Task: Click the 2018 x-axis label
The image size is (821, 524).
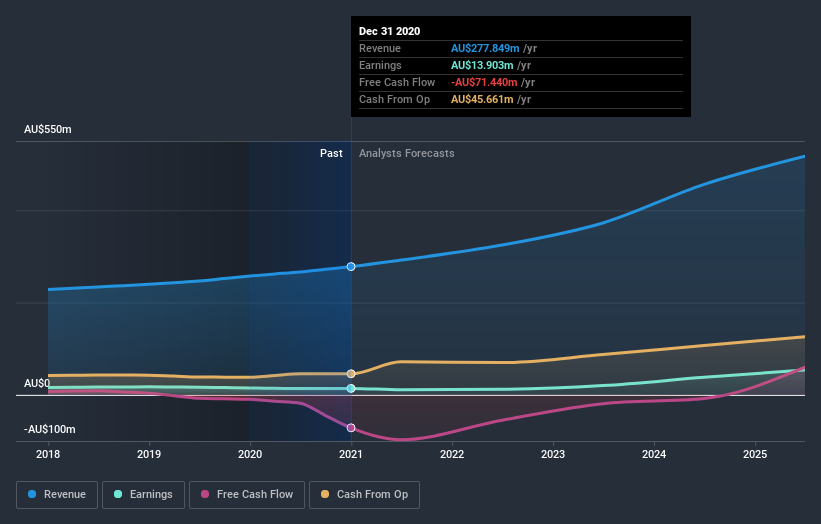Action: [x=48, y=454]
